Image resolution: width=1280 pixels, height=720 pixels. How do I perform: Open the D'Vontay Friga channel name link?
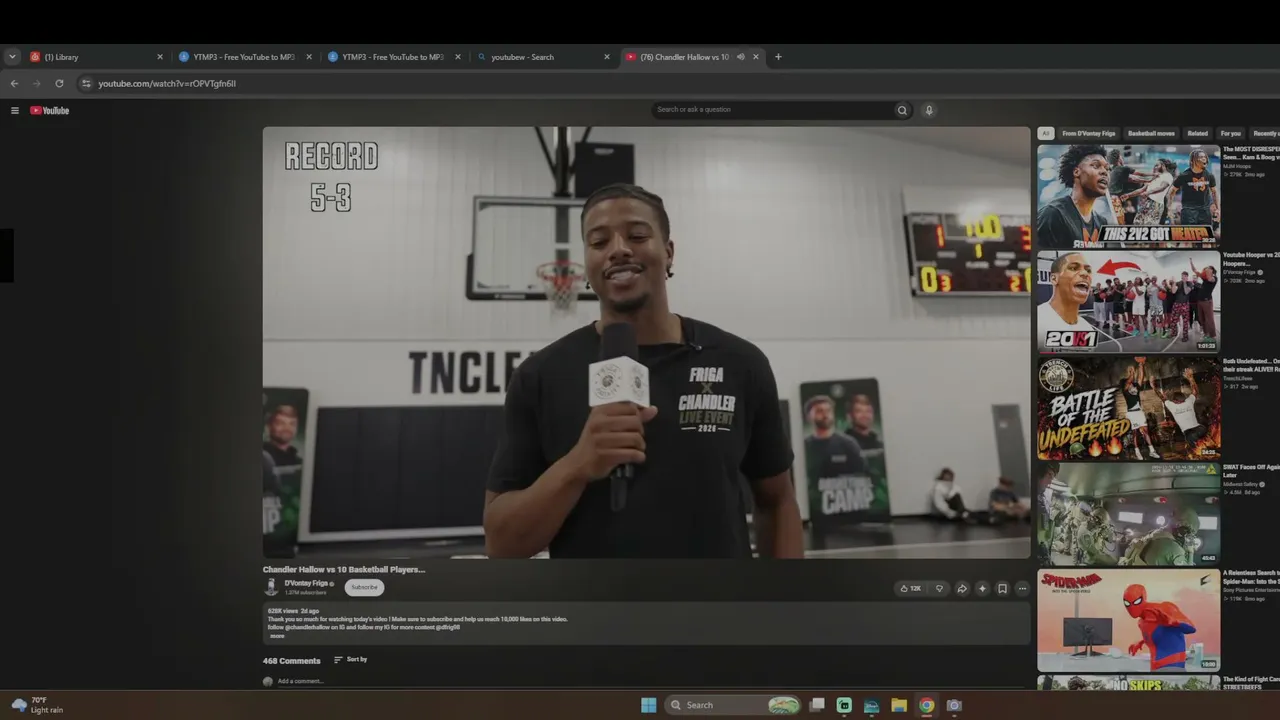pos(306,583)
